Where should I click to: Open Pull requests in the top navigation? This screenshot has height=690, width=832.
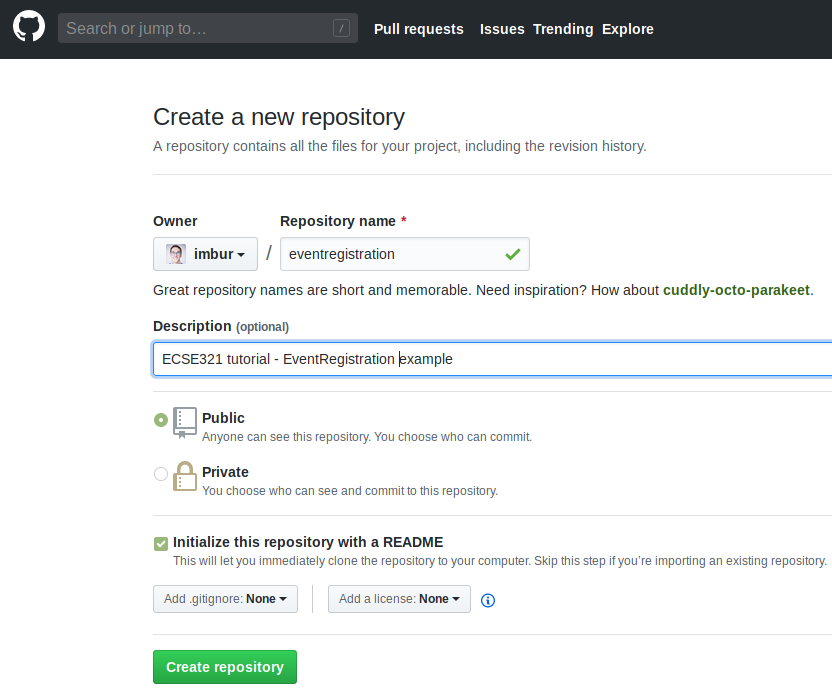tap(418, 29)
